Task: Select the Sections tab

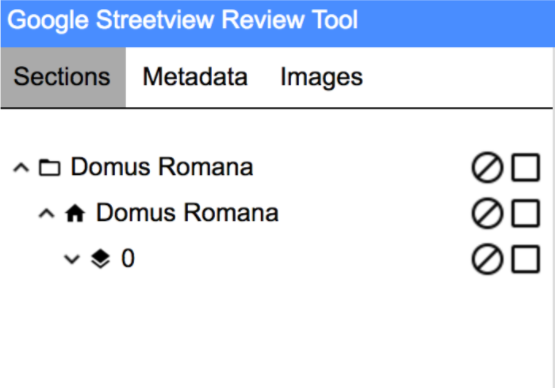Action: click(63, 77)
